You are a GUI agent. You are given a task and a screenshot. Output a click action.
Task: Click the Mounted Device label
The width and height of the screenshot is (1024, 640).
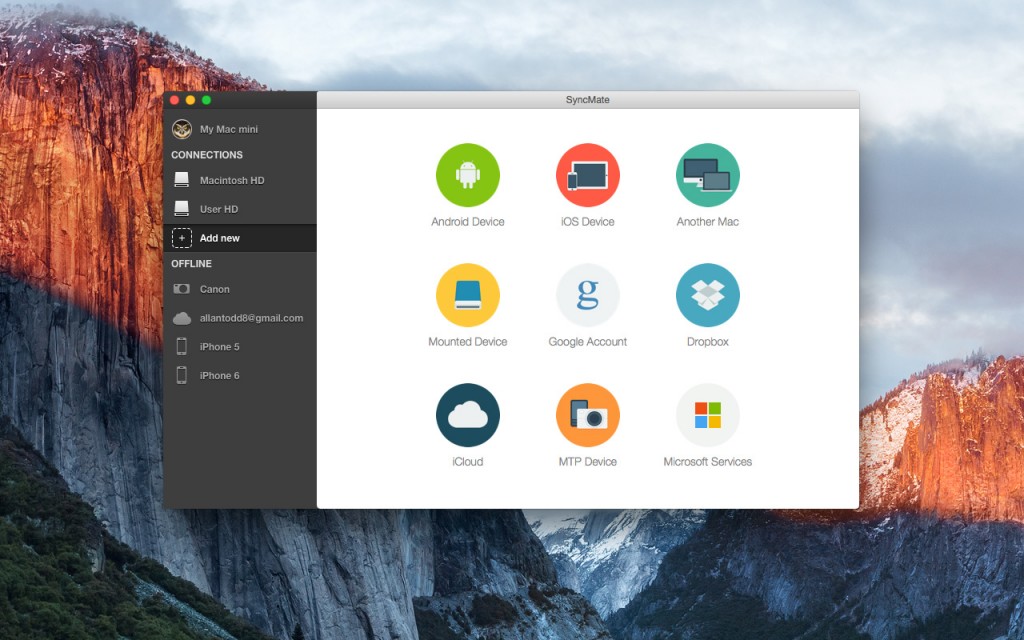(468, 342)
